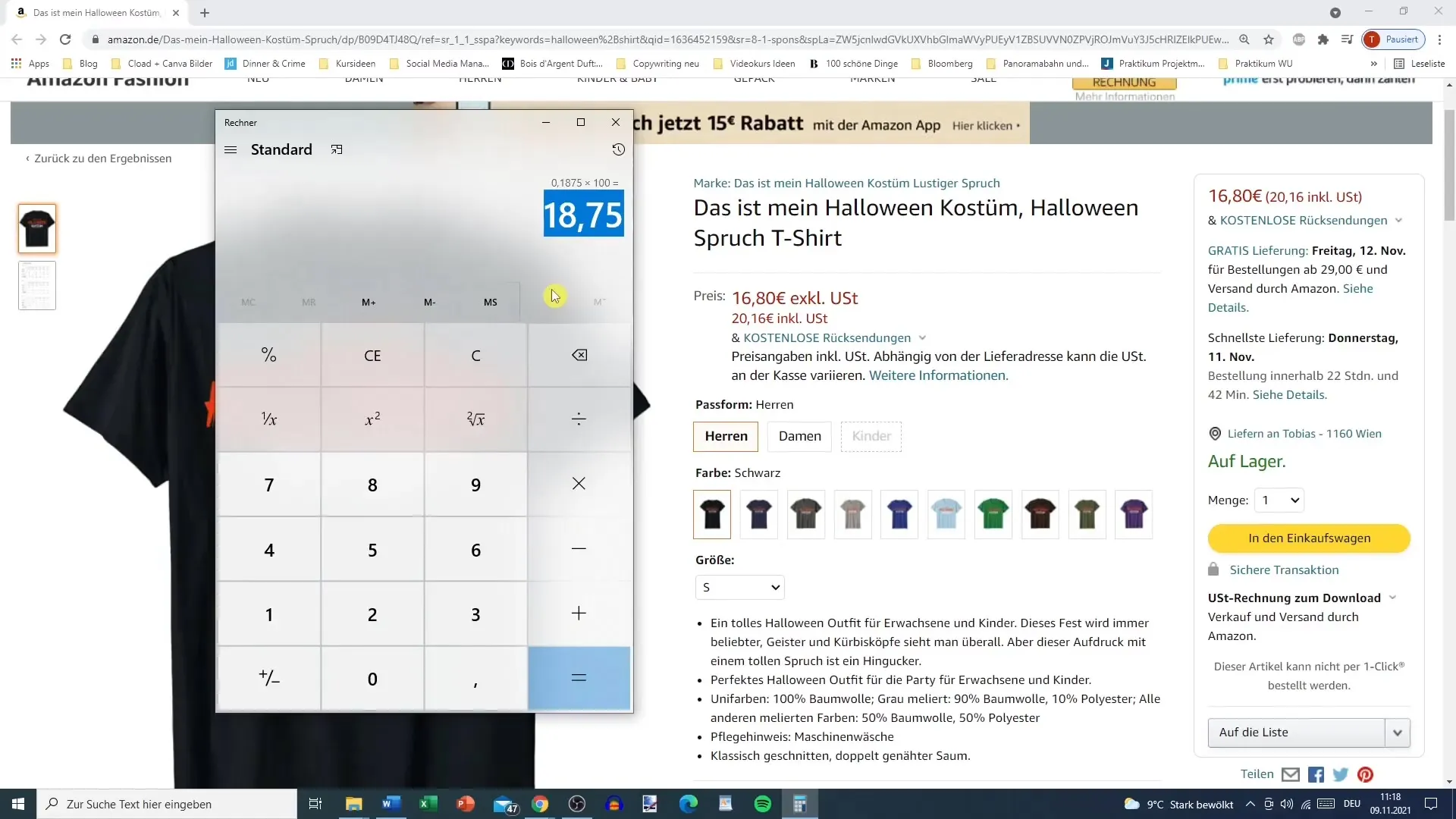The image size is (1456, 819).
Task: Share on Pinterest icon
Action: click(x=1365, y=774)
